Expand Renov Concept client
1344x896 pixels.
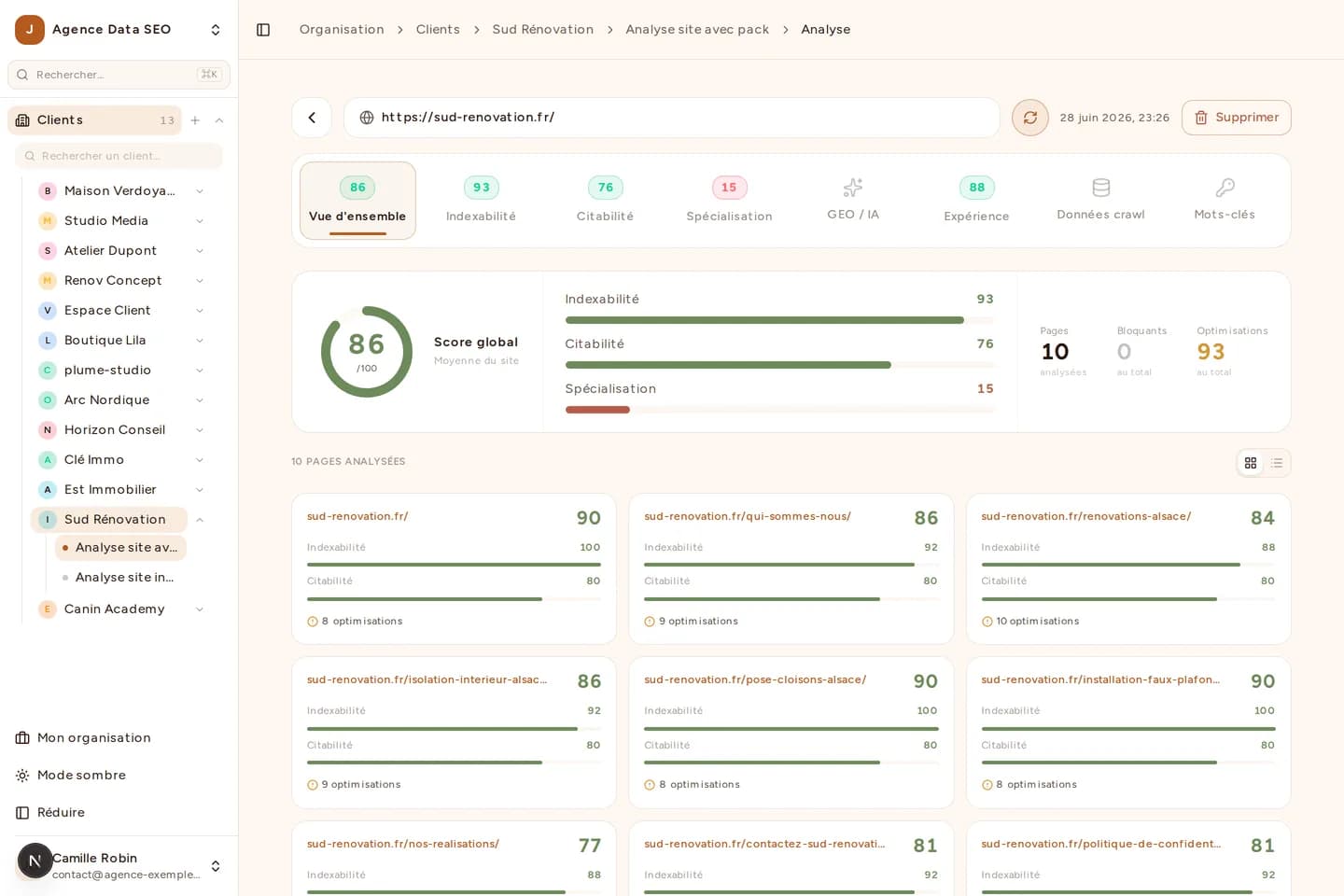[x=200, y=281]
